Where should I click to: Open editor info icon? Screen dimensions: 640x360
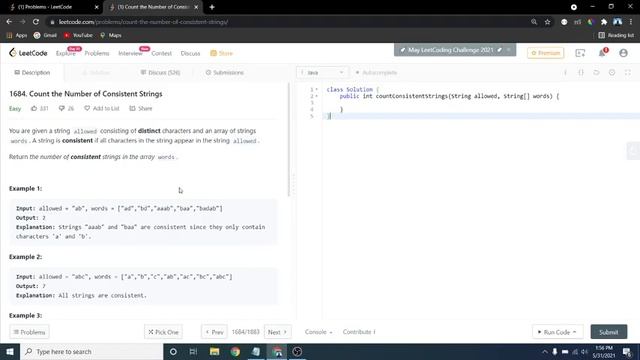[565, 73]
